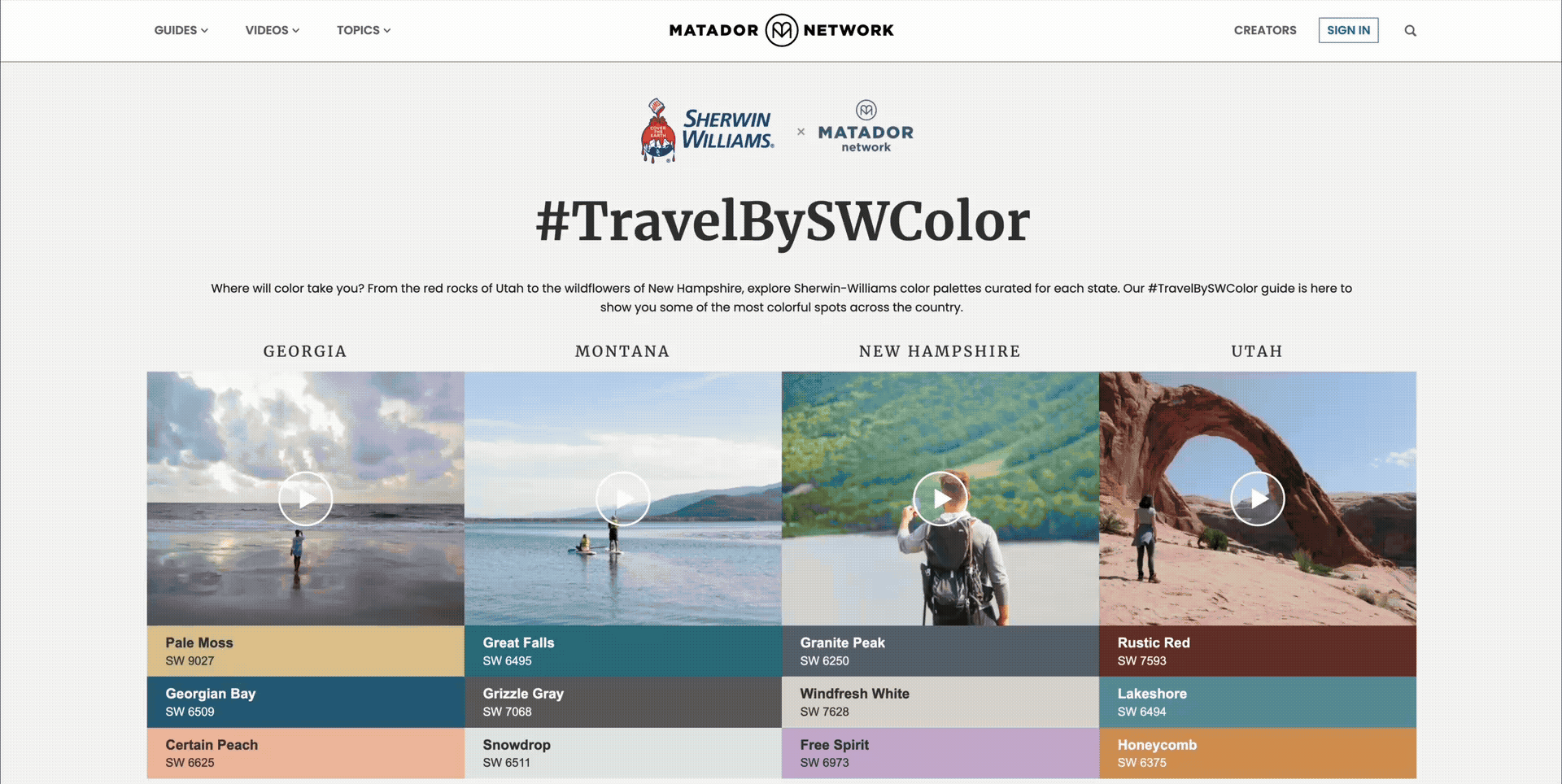Click the Sherwin-Williams logo
The height and width of the screenshot is (784, 1562).
tap(707, 131)
